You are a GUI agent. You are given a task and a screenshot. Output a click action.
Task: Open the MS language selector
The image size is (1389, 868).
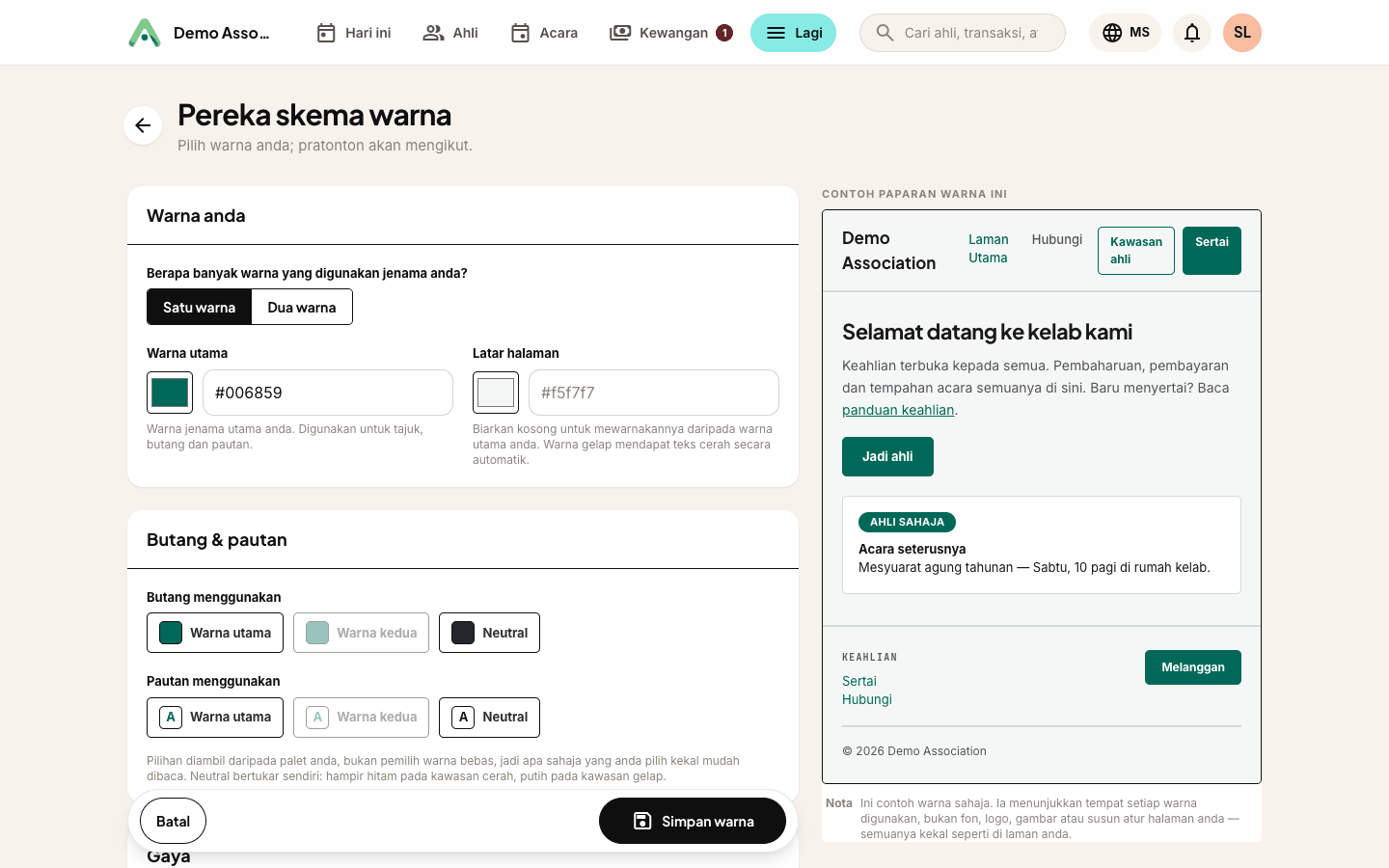(x=1126, y=33)
